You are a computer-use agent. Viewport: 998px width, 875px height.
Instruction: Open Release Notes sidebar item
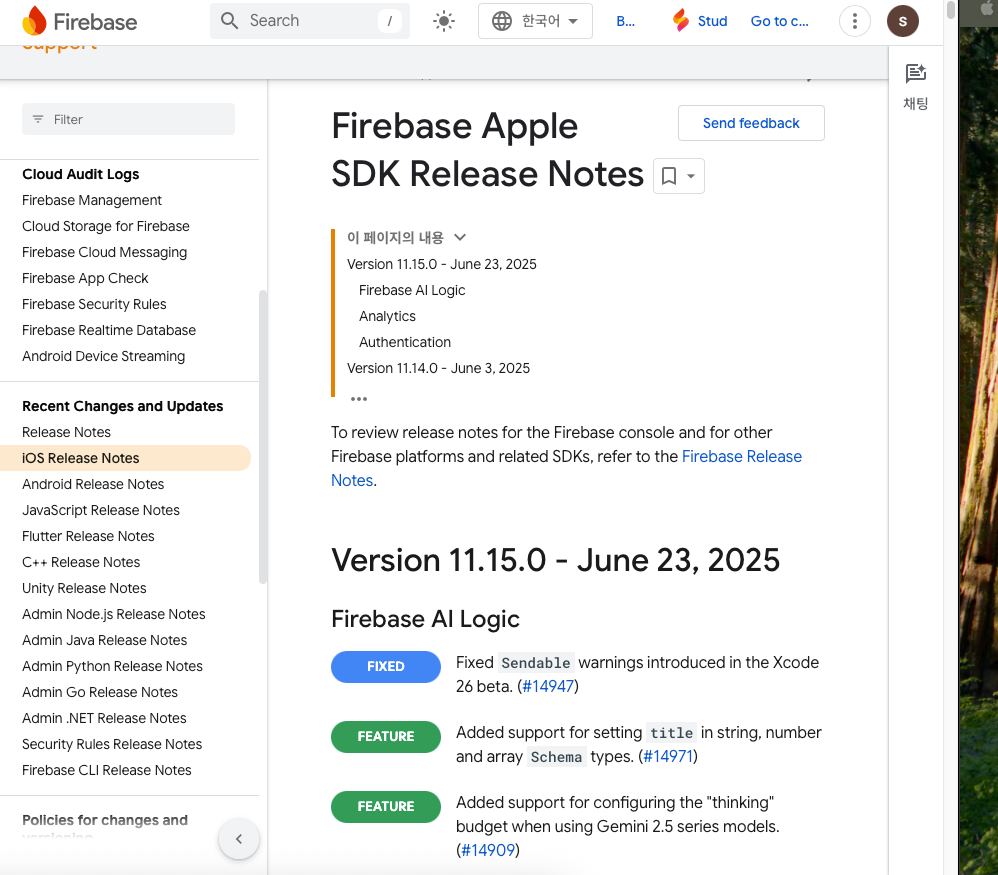tap(66, 432)
